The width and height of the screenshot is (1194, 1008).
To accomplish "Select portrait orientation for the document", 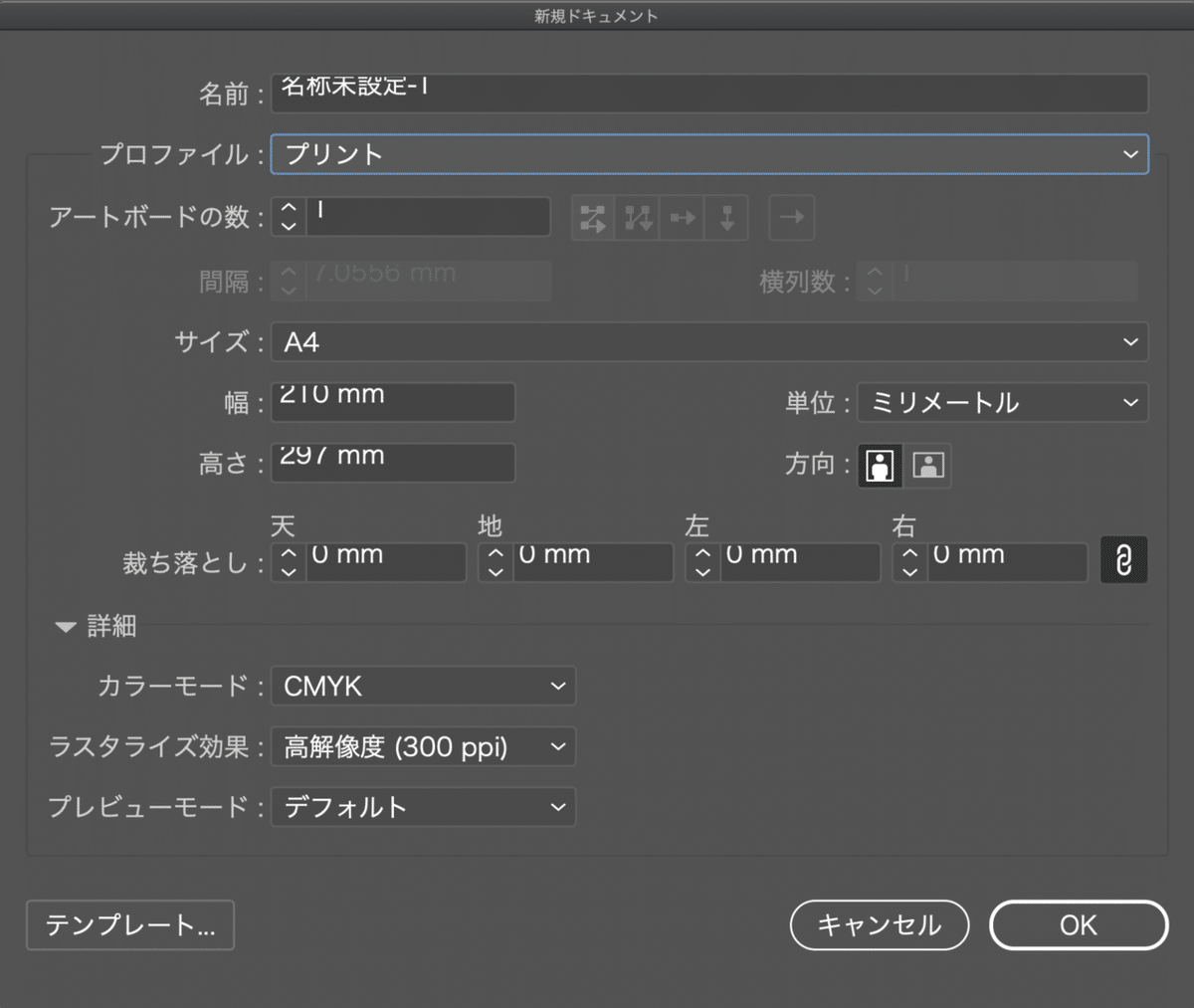I will point(879,465).
